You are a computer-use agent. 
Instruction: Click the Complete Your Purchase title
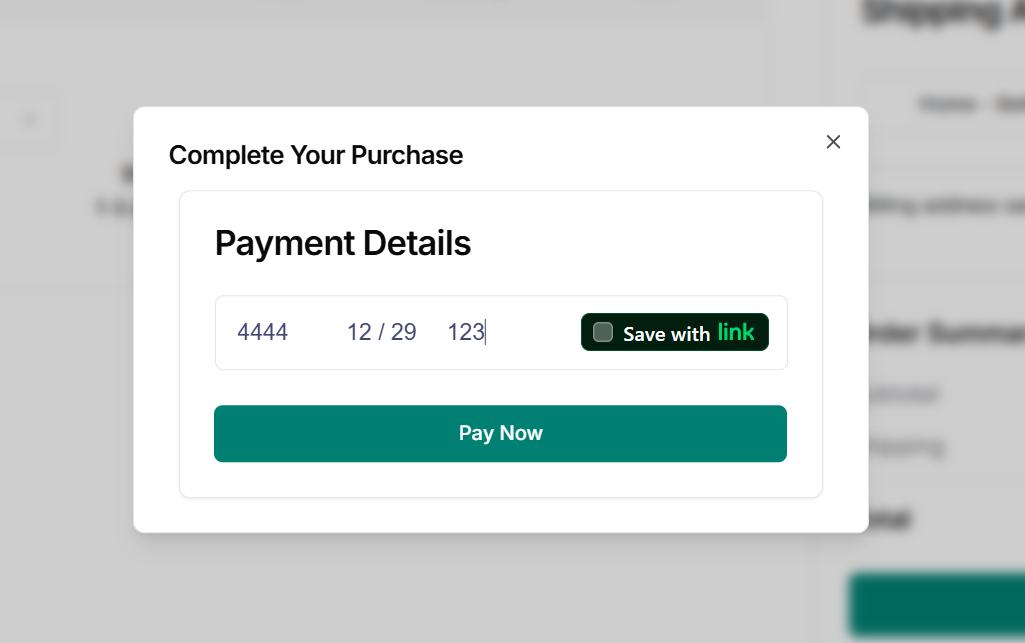tap(316, 155)
